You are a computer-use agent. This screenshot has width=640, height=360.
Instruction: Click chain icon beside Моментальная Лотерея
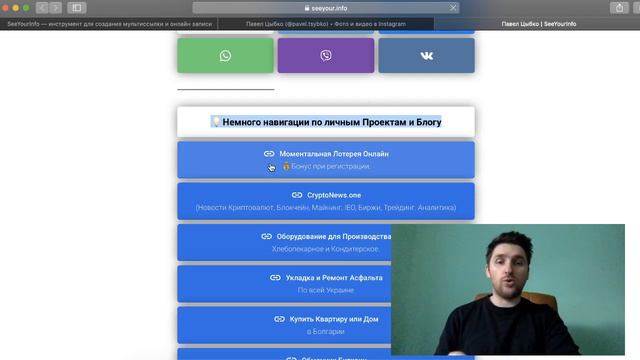coord(269,154)
